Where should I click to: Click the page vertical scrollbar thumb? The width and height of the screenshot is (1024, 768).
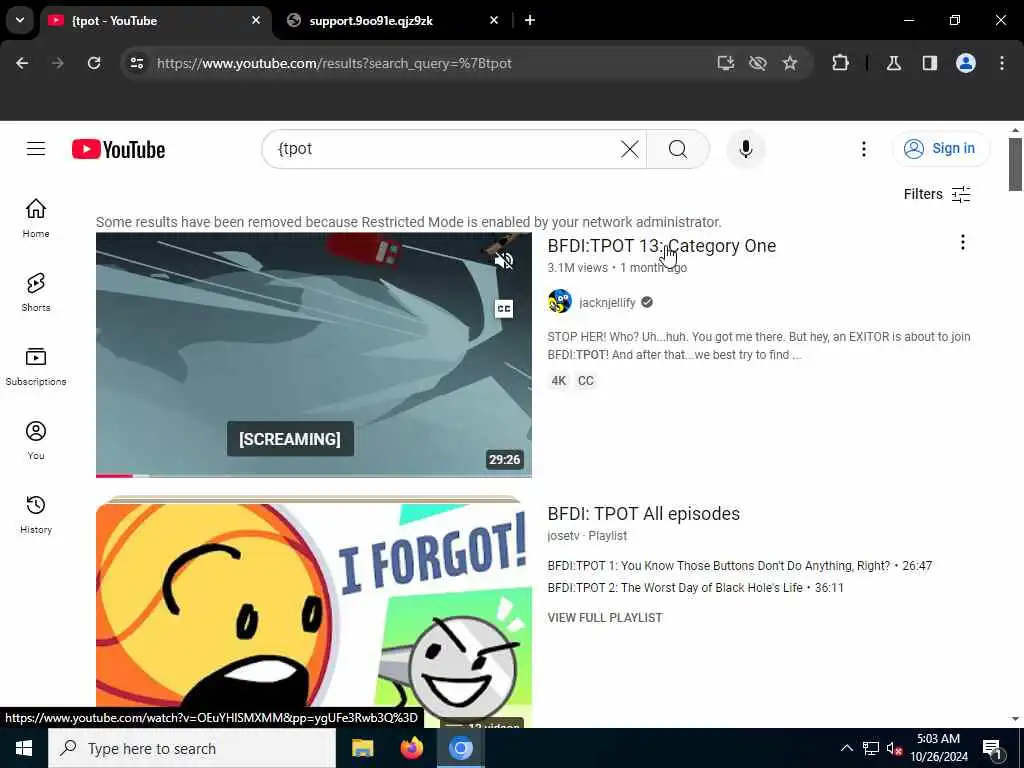tap(1015, 164)
